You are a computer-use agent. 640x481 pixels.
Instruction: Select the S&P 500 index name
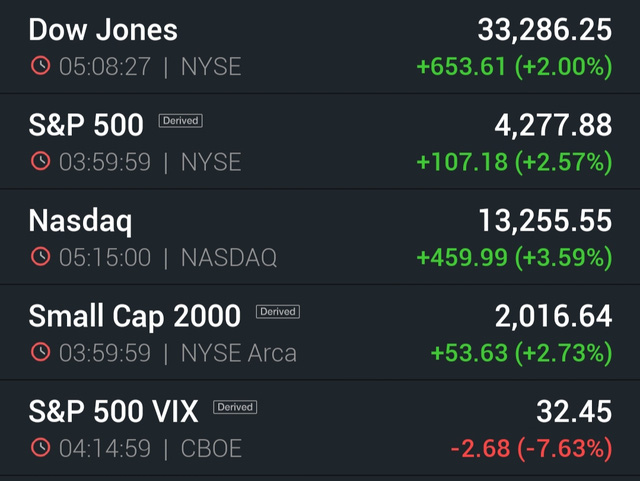point(86,125)
